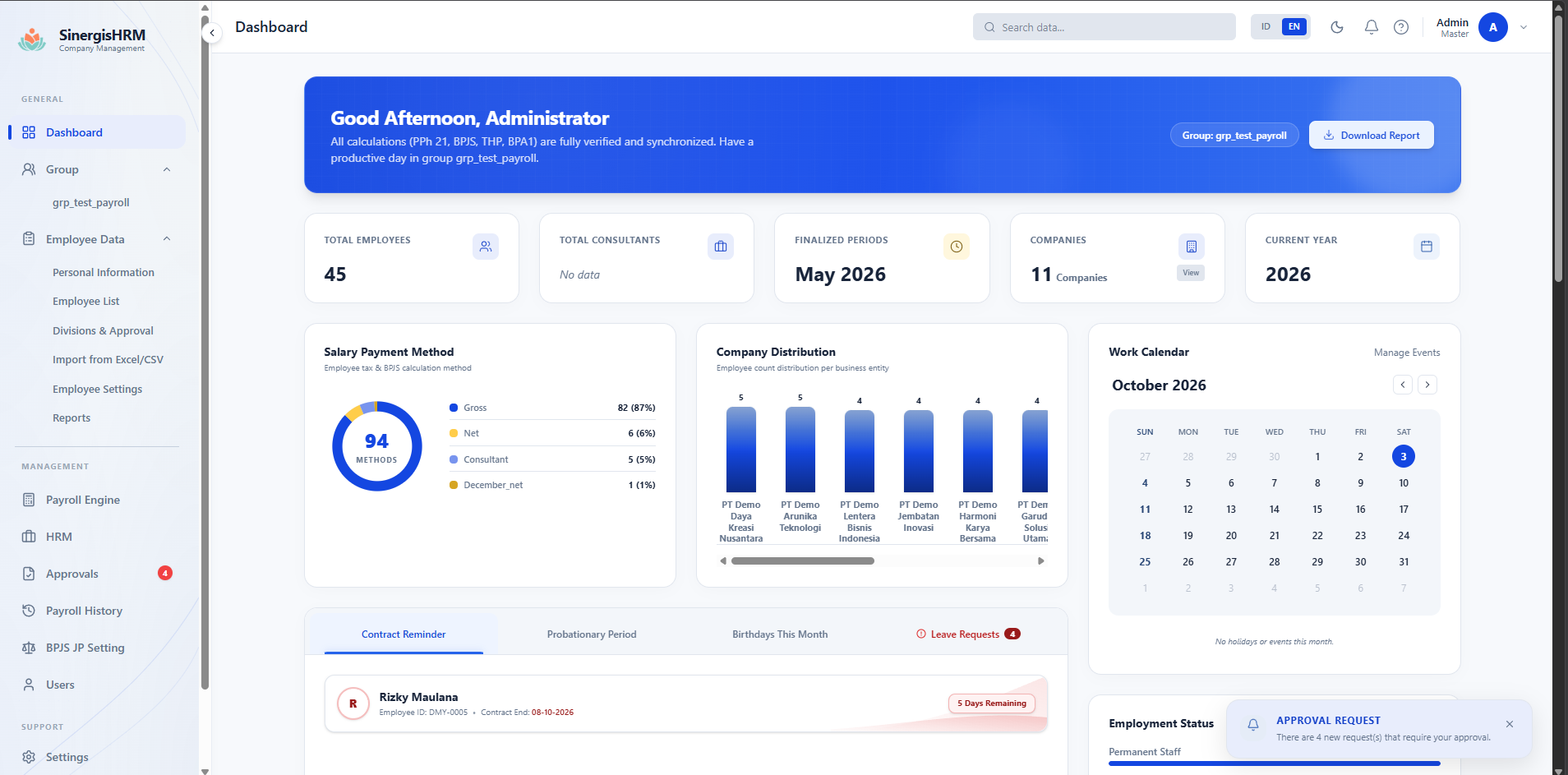Image resolution: width=1568 pixels, height=775 pixels.
Task: Switch language to ID
Action: [x=1266, y=27]
